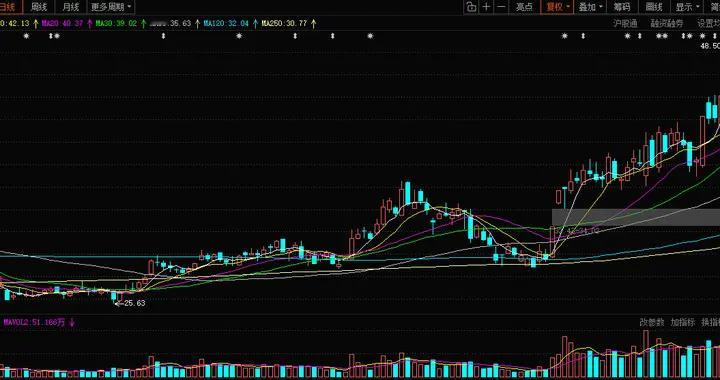Activate the 画线 drawing tool
720x380 pixels.
(654, 7)
